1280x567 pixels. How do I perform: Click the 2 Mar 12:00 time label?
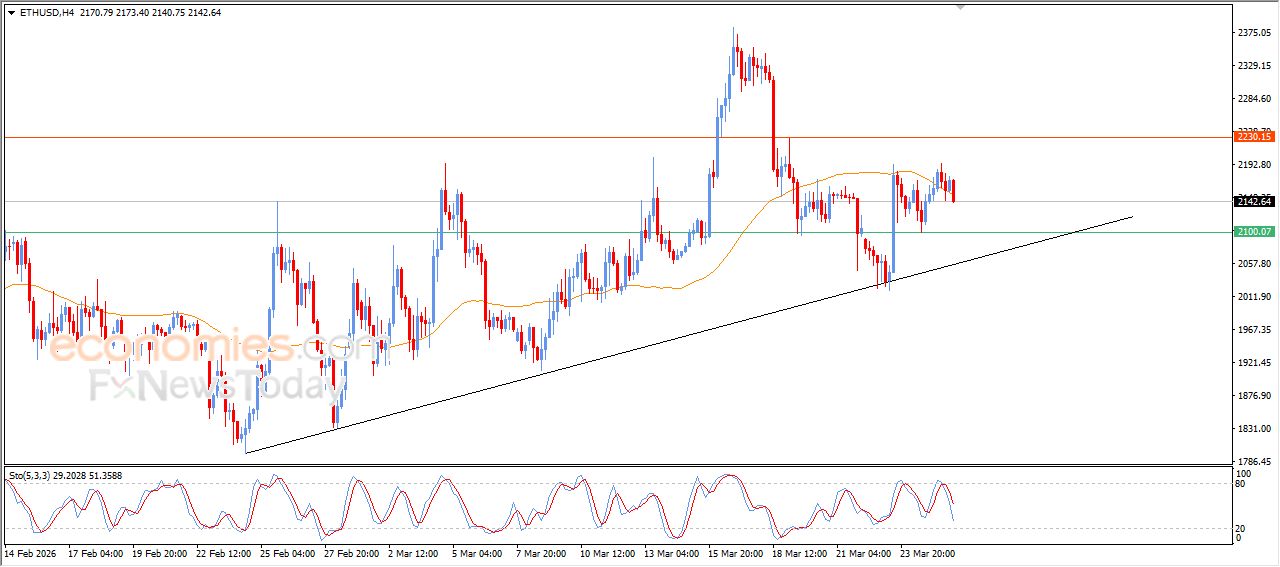tap(413, 552)
